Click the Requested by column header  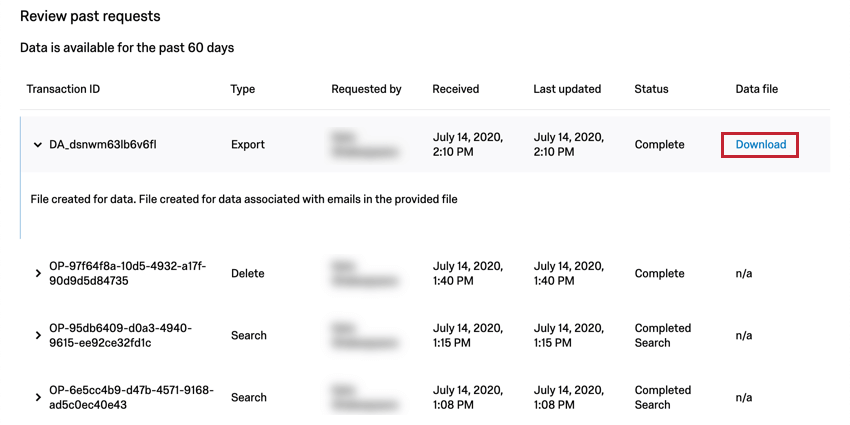(366, 89)
